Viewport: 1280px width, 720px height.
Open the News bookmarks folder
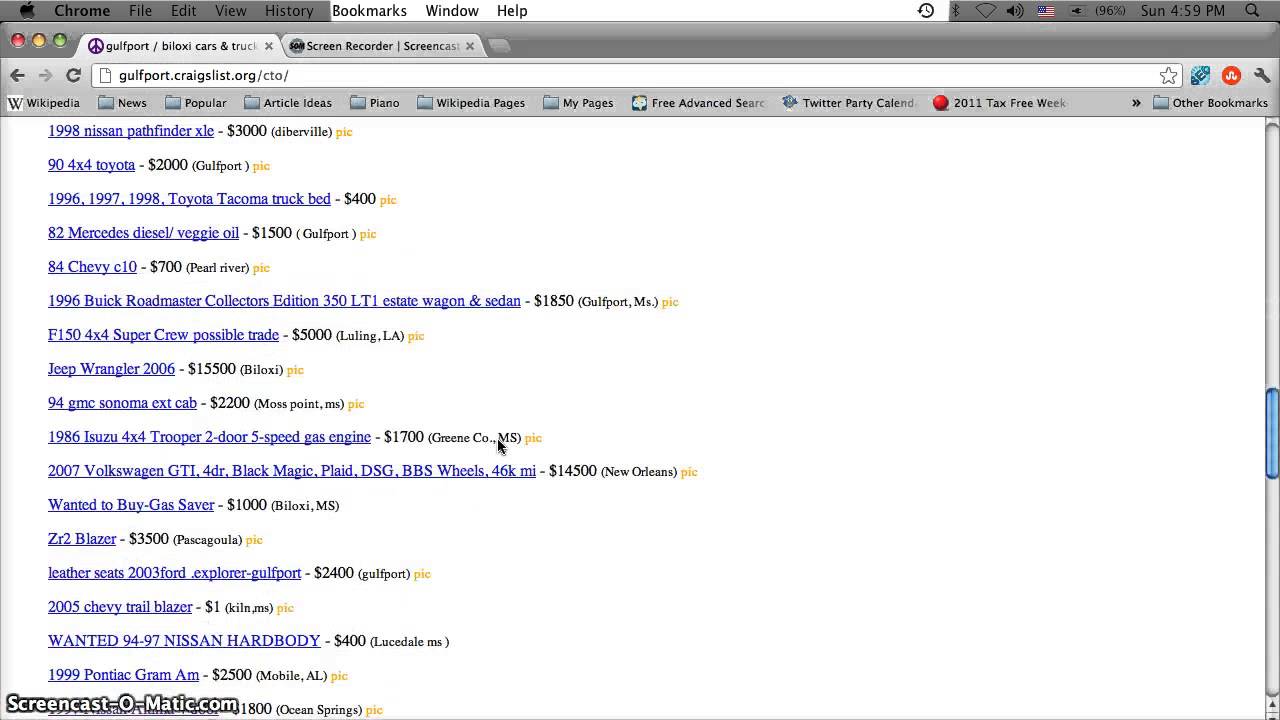[x=122, y=103]
